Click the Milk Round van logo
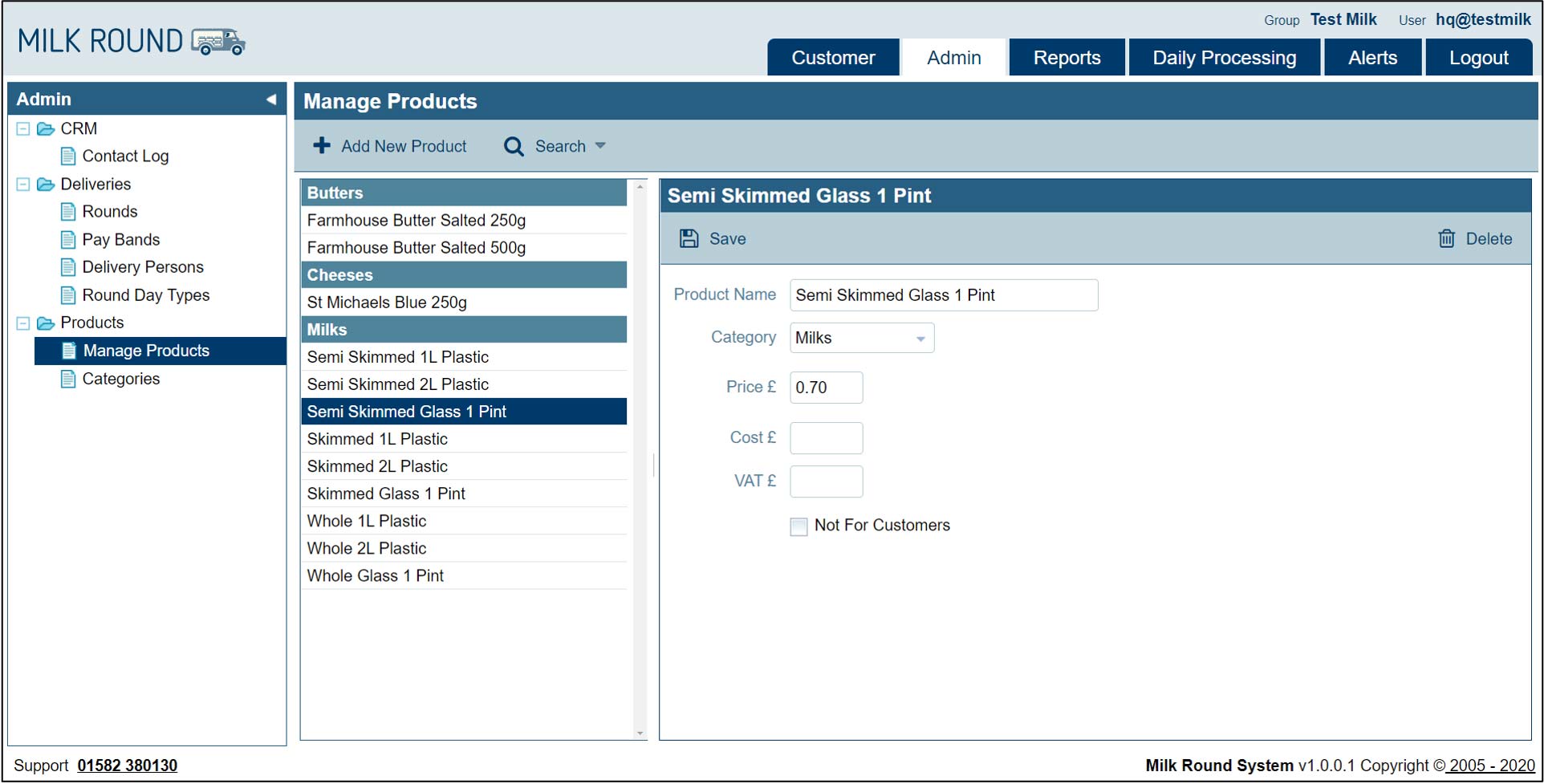The width and height of the screenshot is (1544, 784). (x=218, y=41)
